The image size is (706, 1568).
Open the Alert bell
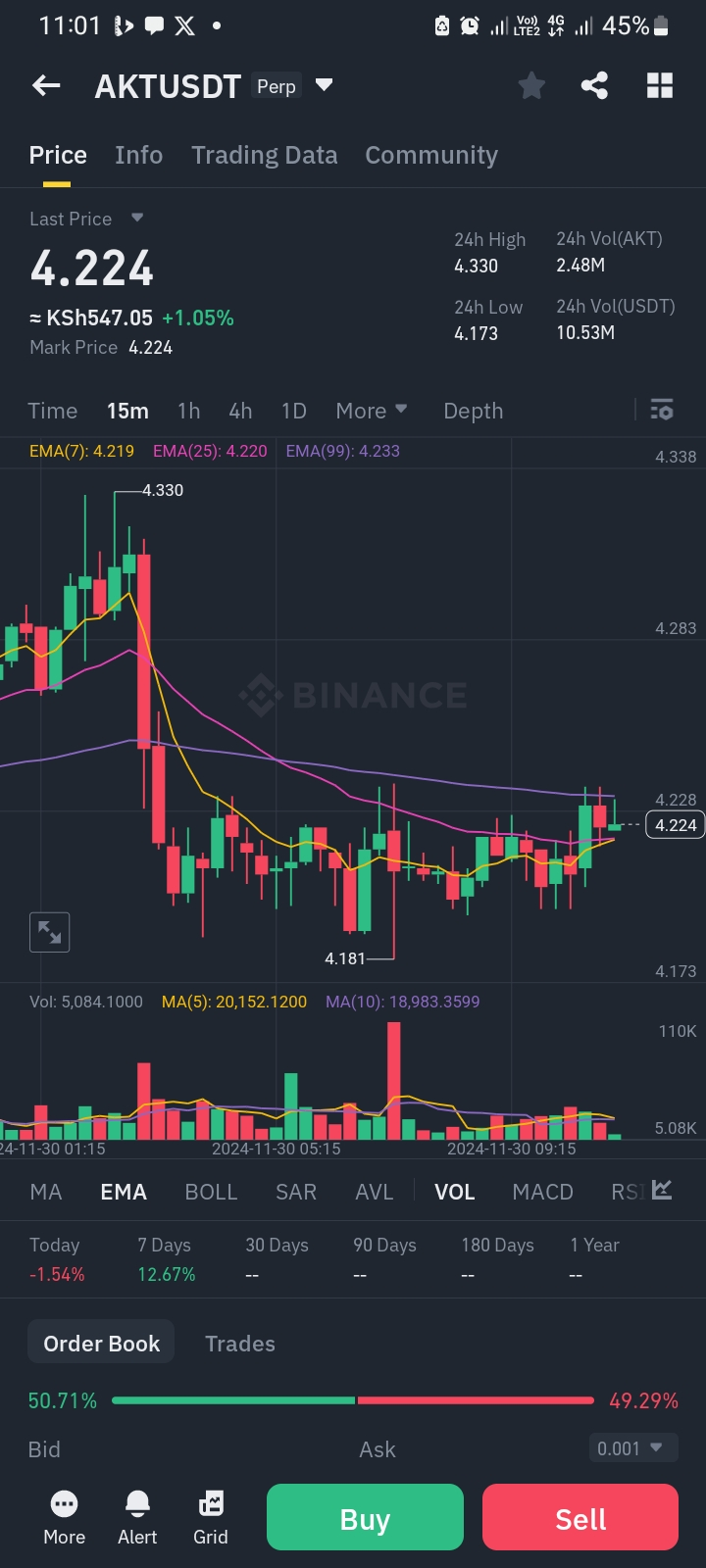(x=137, y=1517)
